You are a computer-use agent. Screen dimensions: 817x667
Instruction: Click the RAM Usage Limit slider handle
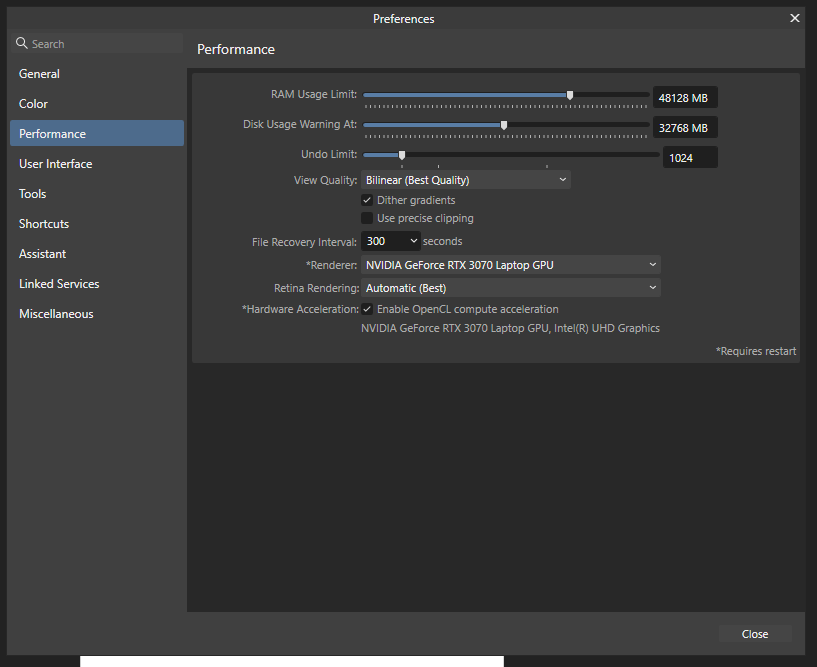point(570,95)
